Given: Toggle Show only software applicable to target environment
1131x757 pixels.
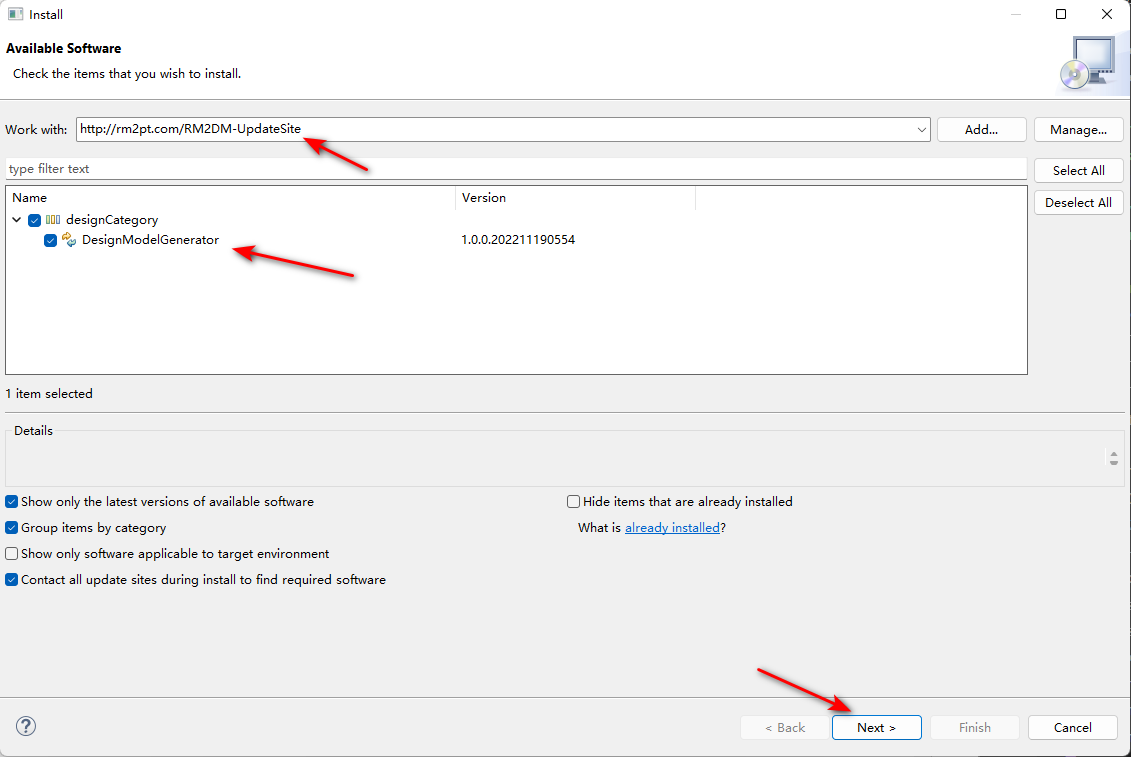Looking at the screenshot, I should [12, 553].
